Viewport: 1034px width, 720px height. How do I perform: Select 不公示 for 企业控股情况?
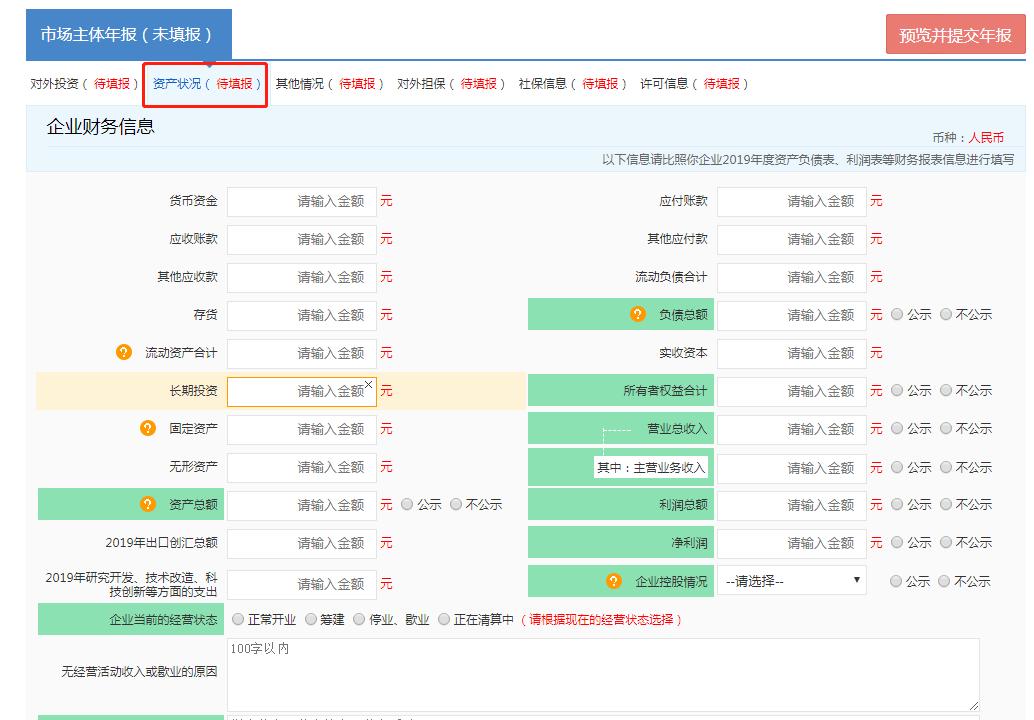[x=944, y=581]
